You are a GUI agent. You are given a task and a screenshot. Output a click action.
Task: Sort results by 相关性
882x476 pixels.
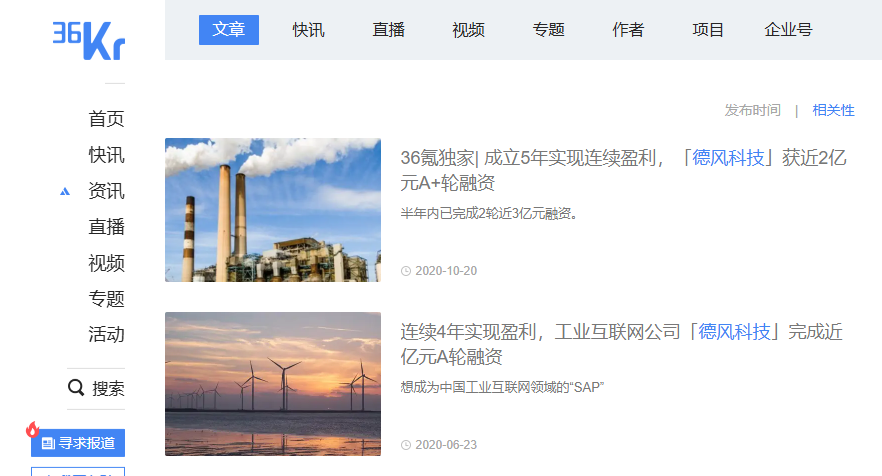(x=833, y=110)
